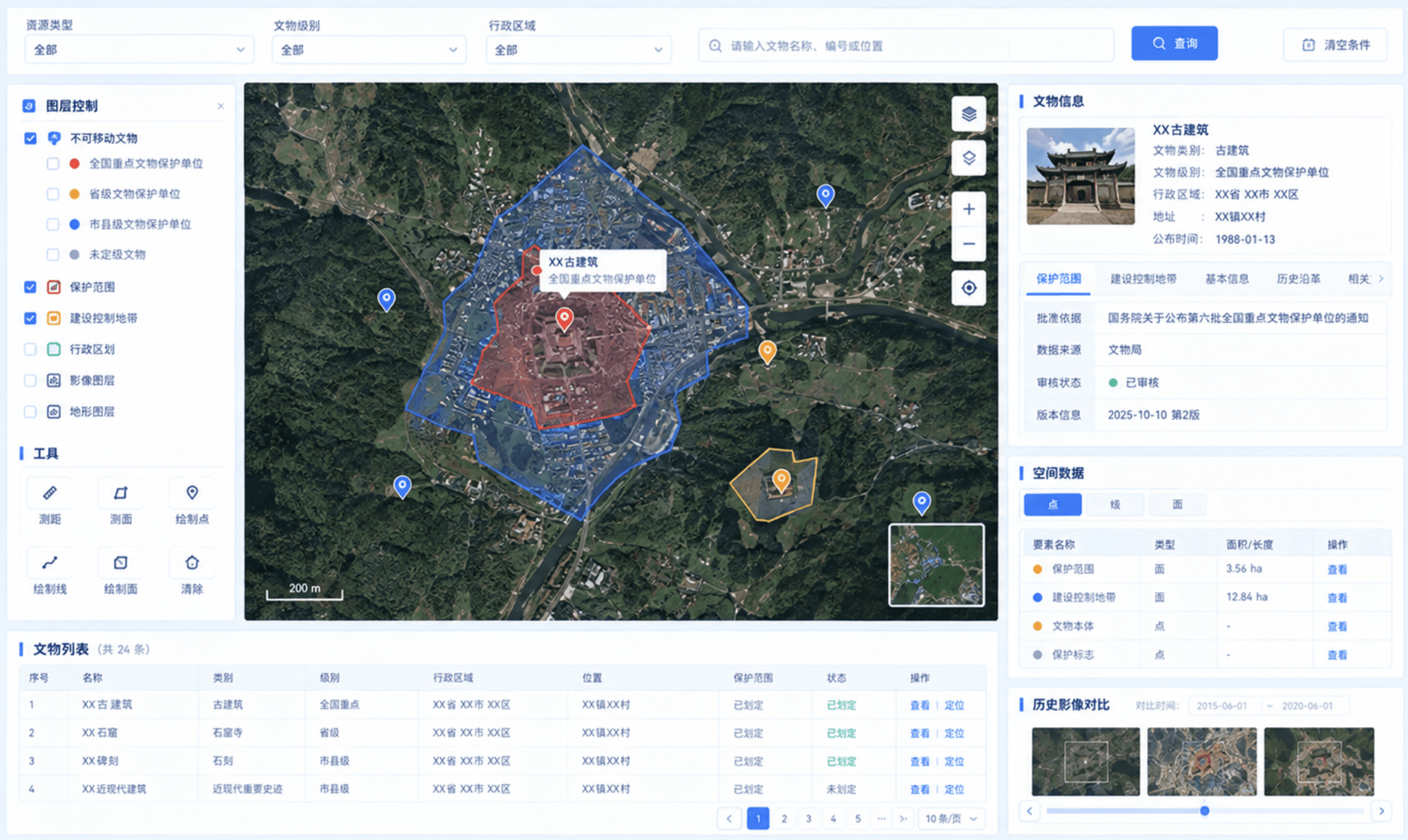Check the 全国重点文物保护单位 checkbox
This screenshot has width=1408, height=840.
(53, 163)
